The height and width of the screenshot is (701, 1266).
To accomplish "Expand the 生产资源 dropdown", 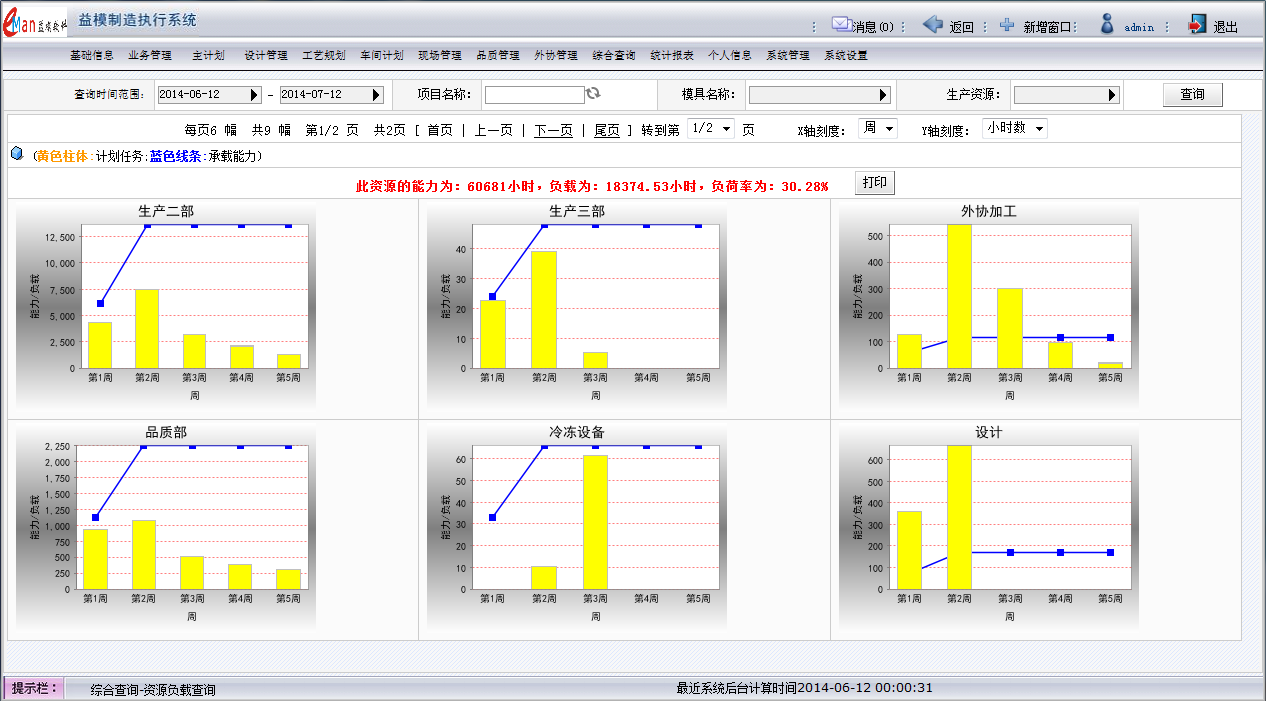I will 1112,95.
